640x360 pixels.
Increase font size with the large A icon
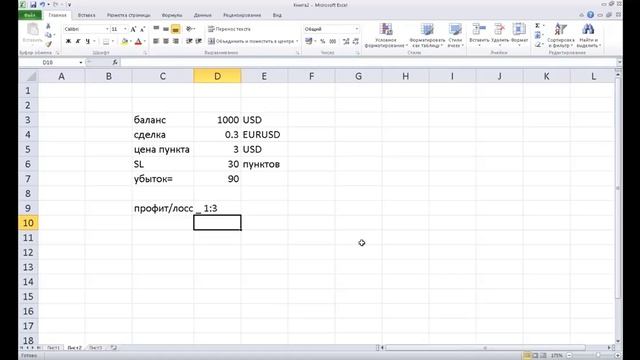click(x=133, y=29)
